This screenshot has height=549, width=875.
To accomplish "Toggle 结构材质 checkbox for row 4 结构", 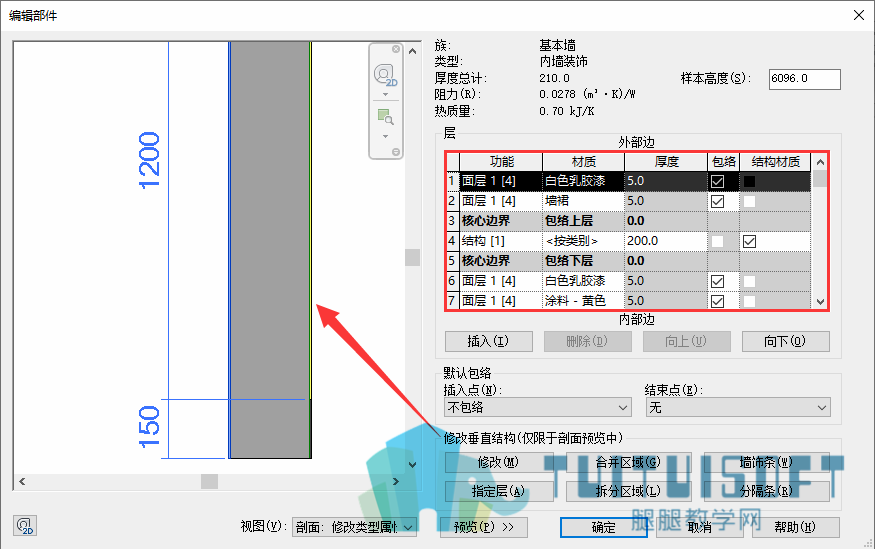I will 749,242.
